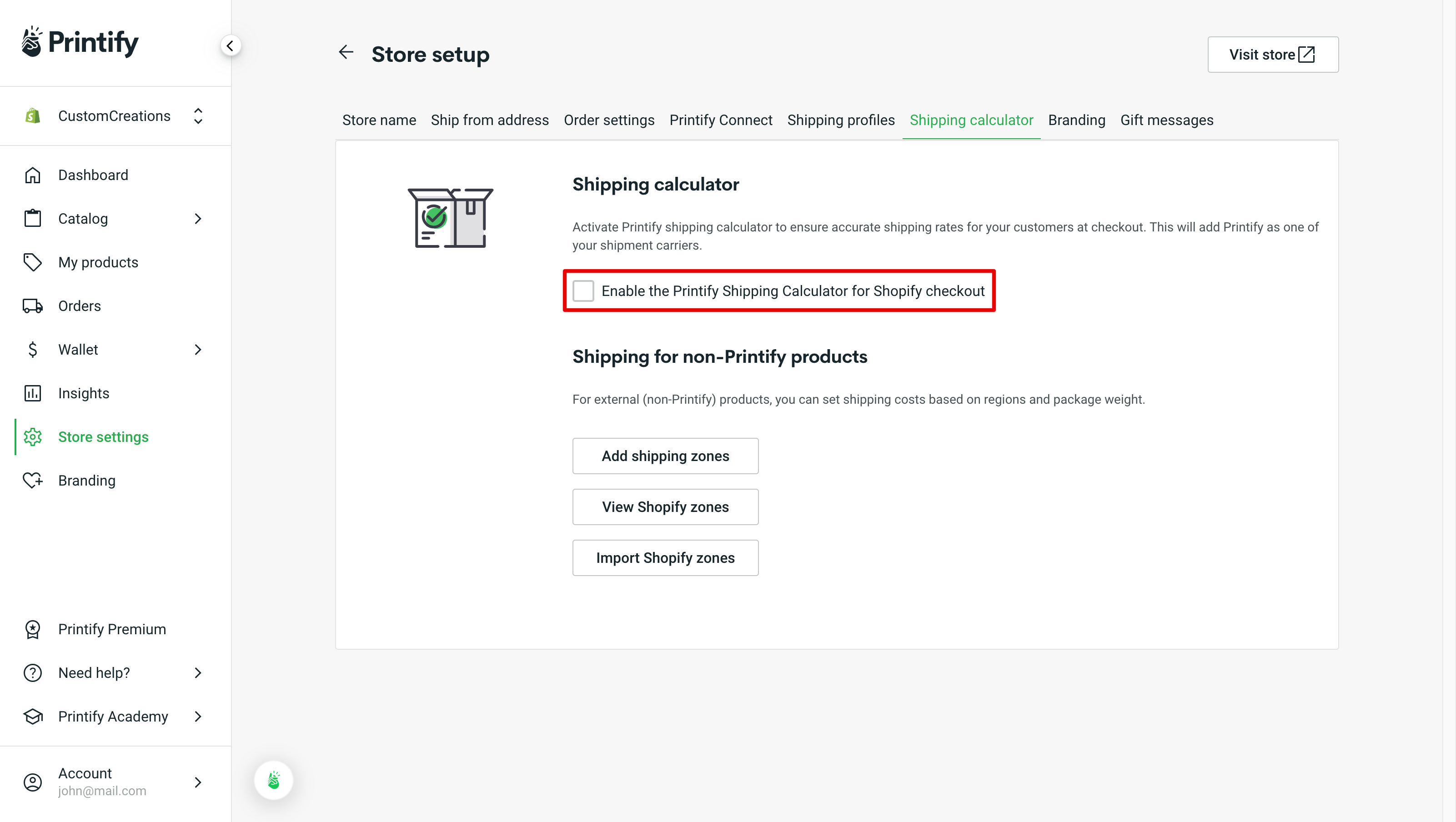Select the Dashboard icon in sidebar
The height and width of the screenshot is (822, 1456).
click(32, 175)
